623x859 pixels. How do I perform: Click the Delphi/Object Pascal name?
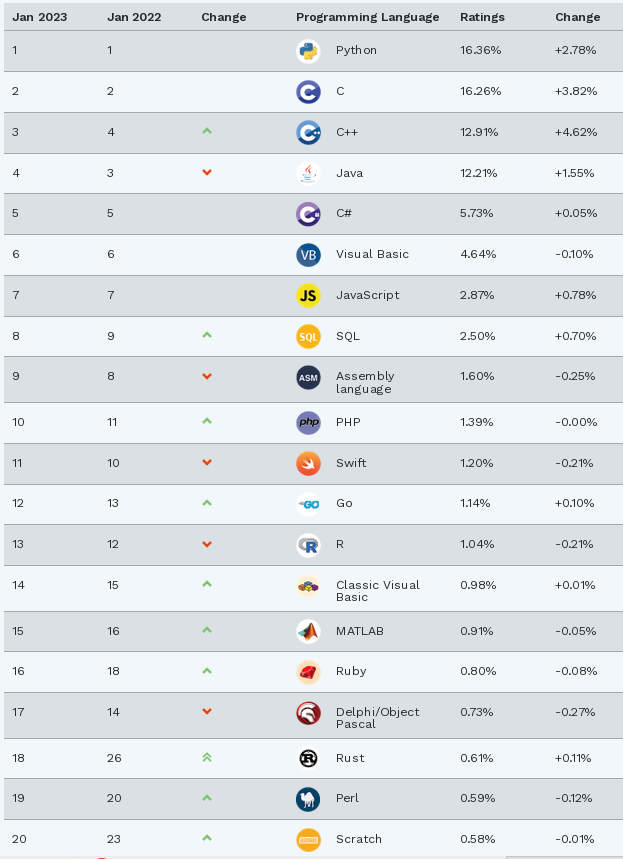[377, 718]
